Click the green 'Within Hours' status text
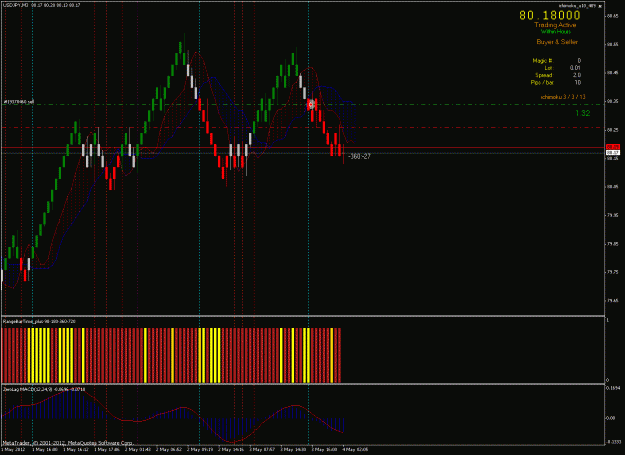Viewport: 625px width, 455px height. pyautogui.click(x=556, y=31)
